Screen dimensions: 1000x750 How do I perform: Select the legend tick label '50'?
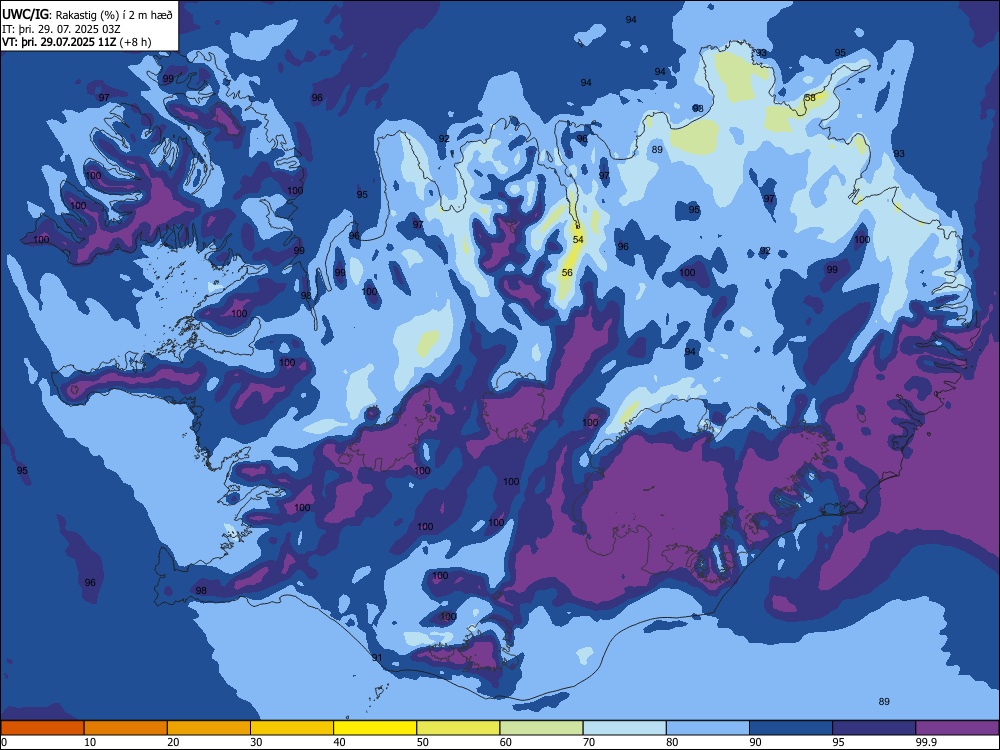pyautogui.click(x=423, y=742)
